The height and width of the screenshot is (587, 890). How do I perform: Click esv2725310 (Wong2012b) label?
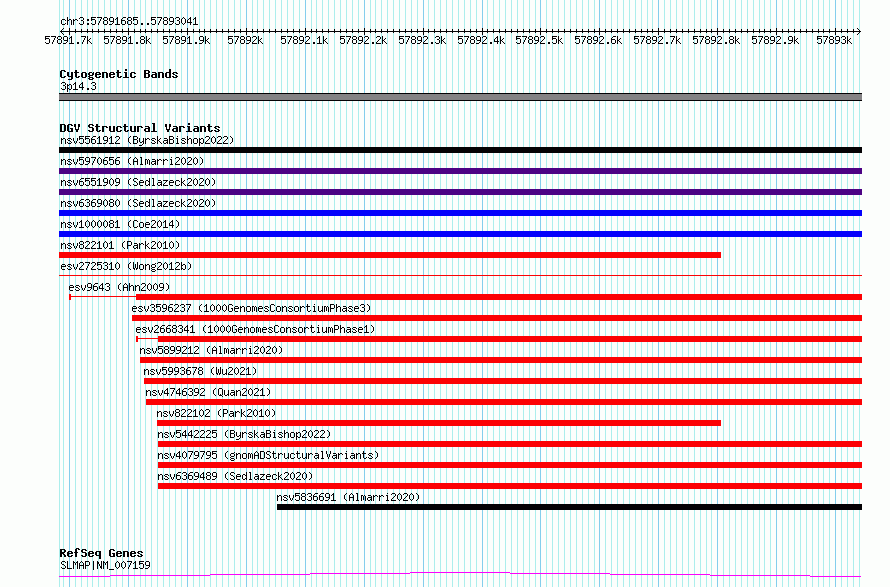tap(126, 266)
